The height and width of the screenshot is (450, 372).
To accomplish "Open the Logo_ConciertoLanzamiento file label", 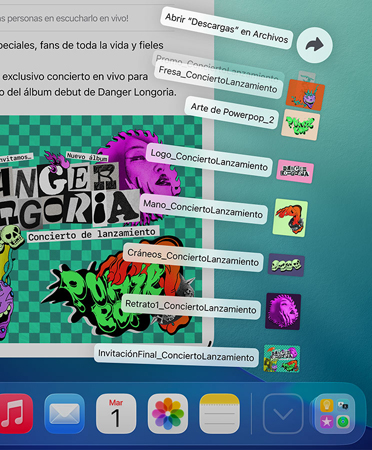I will pos(209,160).
